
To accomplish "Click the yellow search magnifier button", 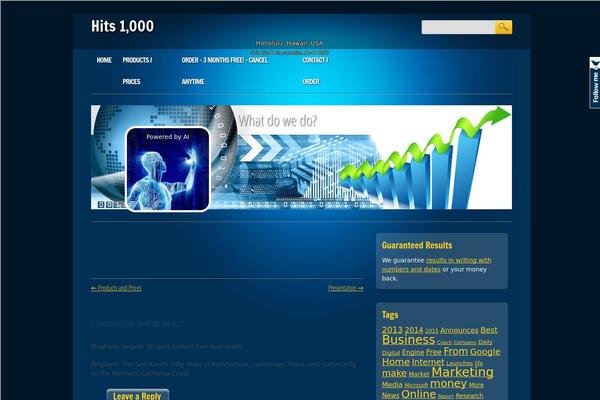I will 504,27.
